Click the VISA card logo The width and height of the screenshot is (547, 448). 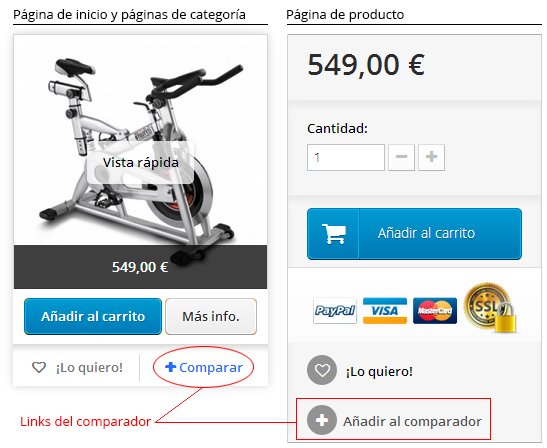(385, 311)
